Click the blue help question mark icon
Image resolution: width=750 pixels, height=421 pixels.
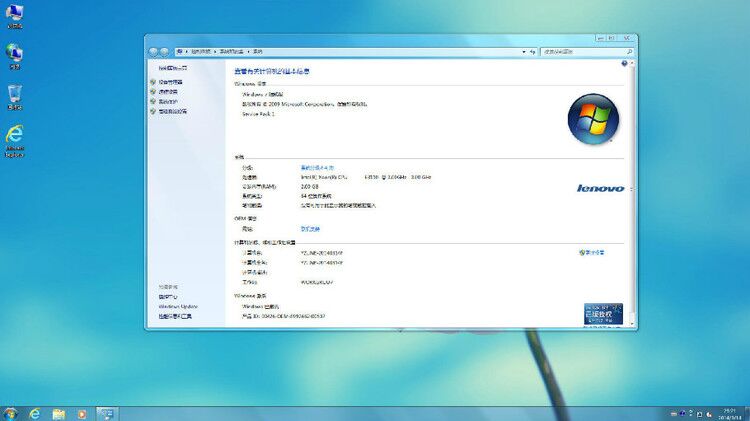pyautogui.click(x=625, y=63)
